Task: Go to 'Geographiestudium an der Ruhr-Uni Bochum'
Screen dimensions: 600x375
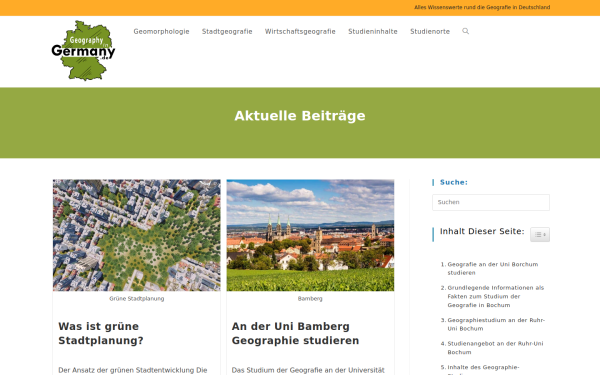Action: [x=496, y=324]
